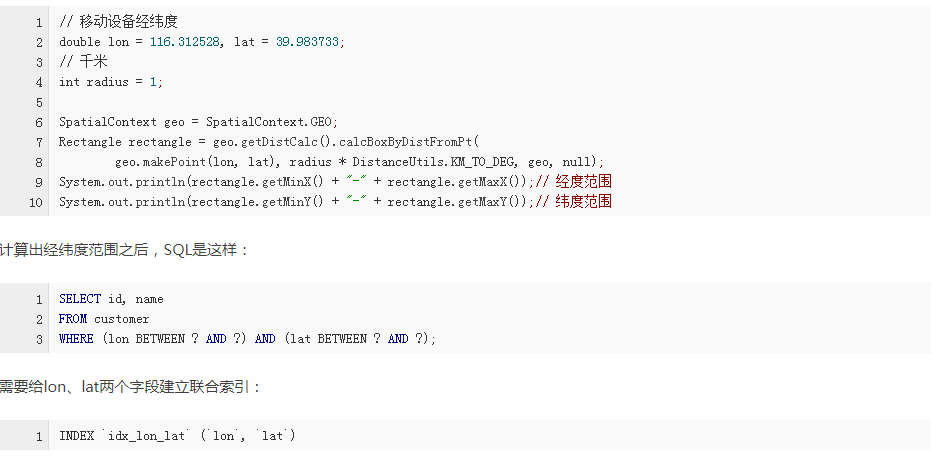Click the paragraph 计算出经纬度范围之后
Image resolution: width=931 pixels, height=465 pixels.
tap(125, 250)
